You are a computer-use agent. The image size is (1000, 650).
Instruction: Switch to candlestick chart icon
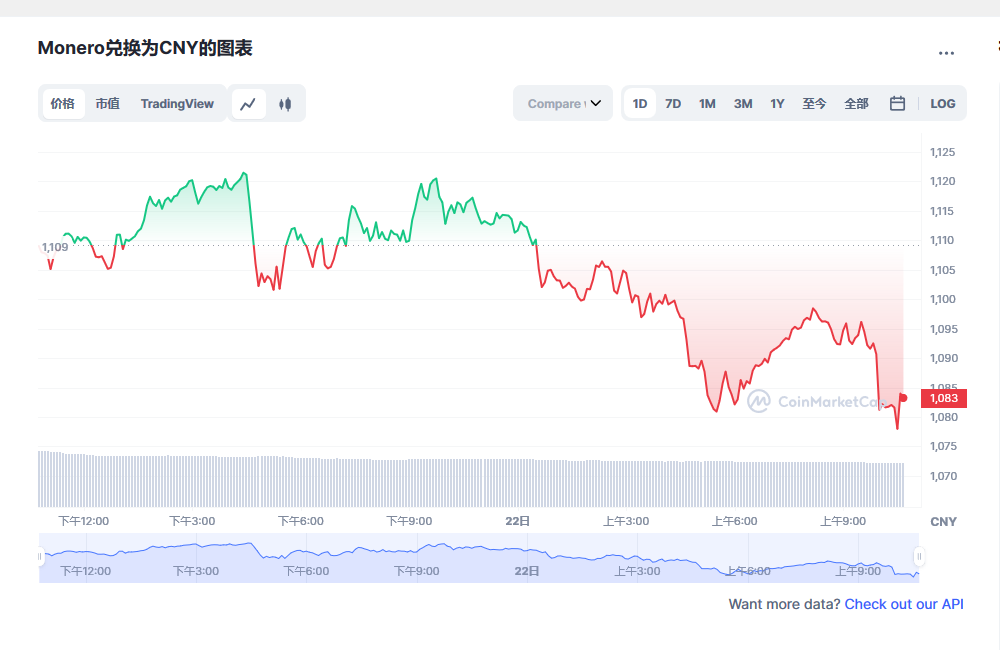(x=285, y=104)
